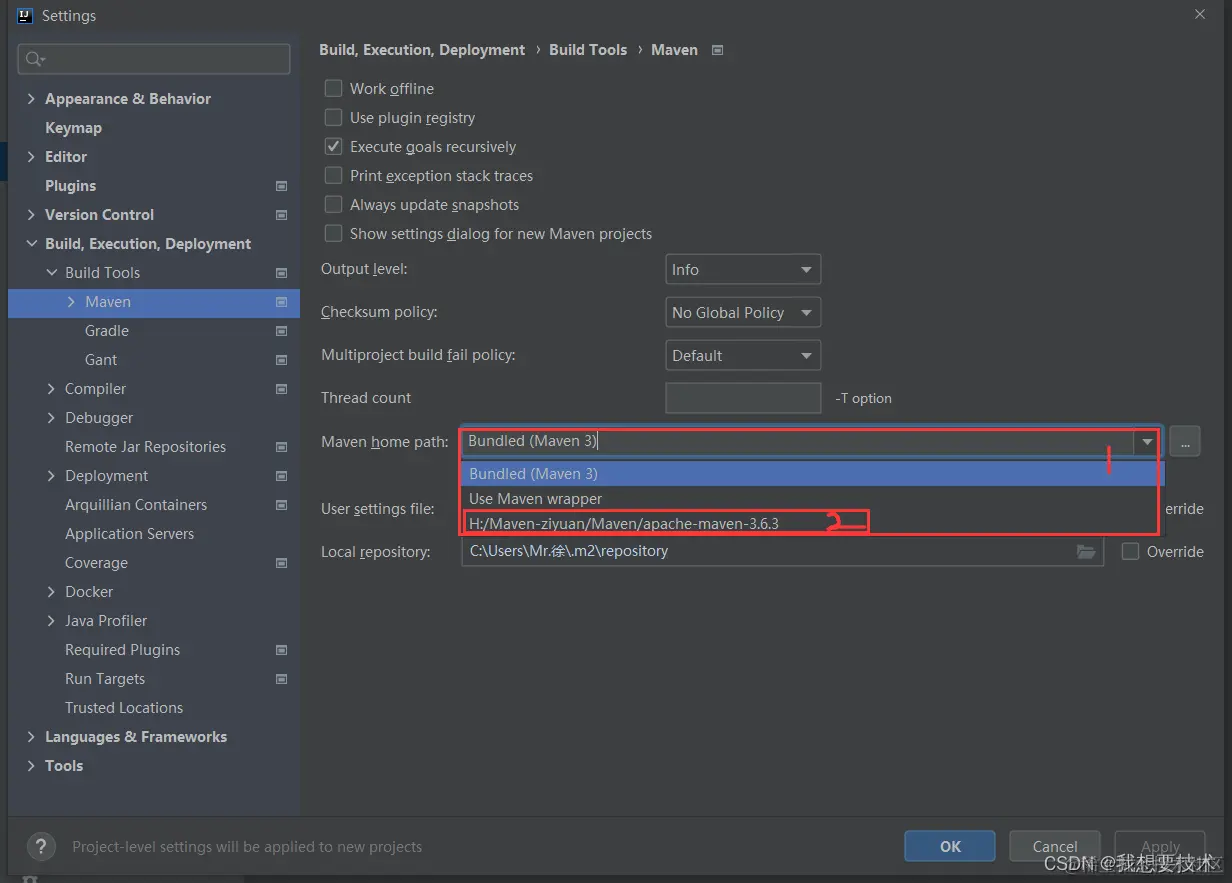
Task: Expand the Version Control section
Action: [x=31, y=215]
